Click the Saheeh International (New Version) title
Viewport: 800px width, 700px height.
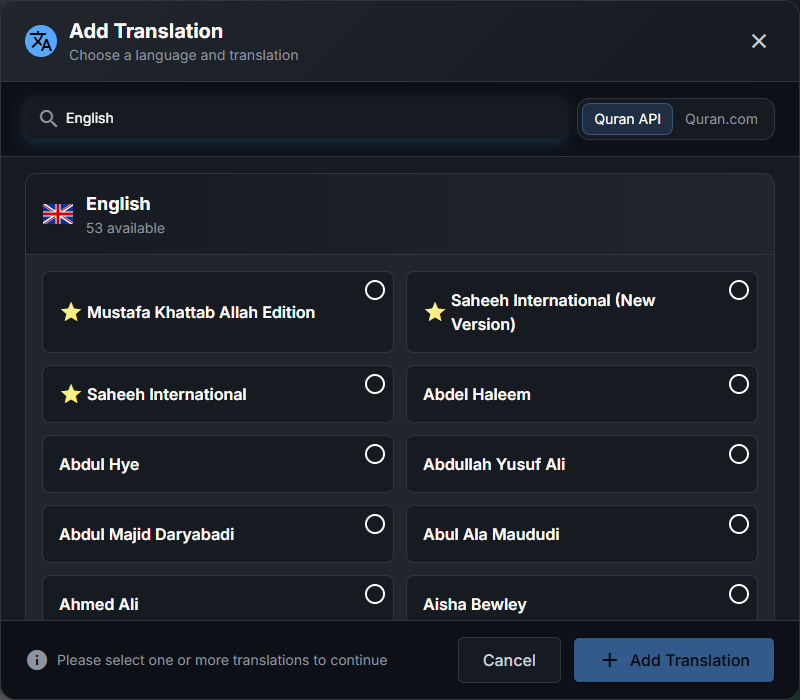click(x=553, y=312)
